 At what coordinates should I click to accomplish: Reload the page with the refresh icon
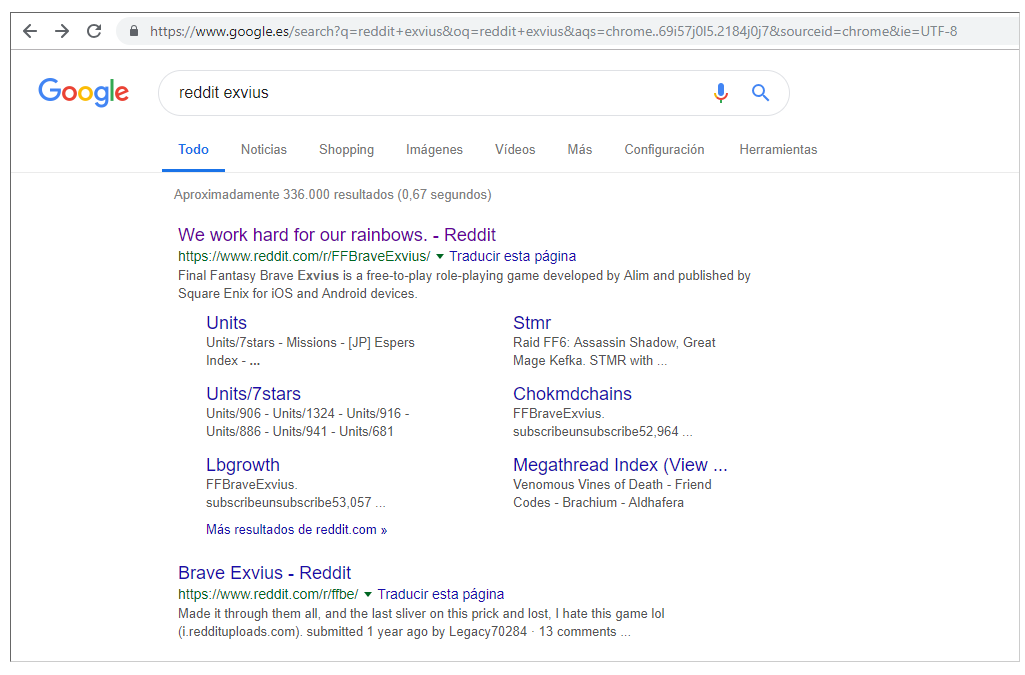coord(94,31)
